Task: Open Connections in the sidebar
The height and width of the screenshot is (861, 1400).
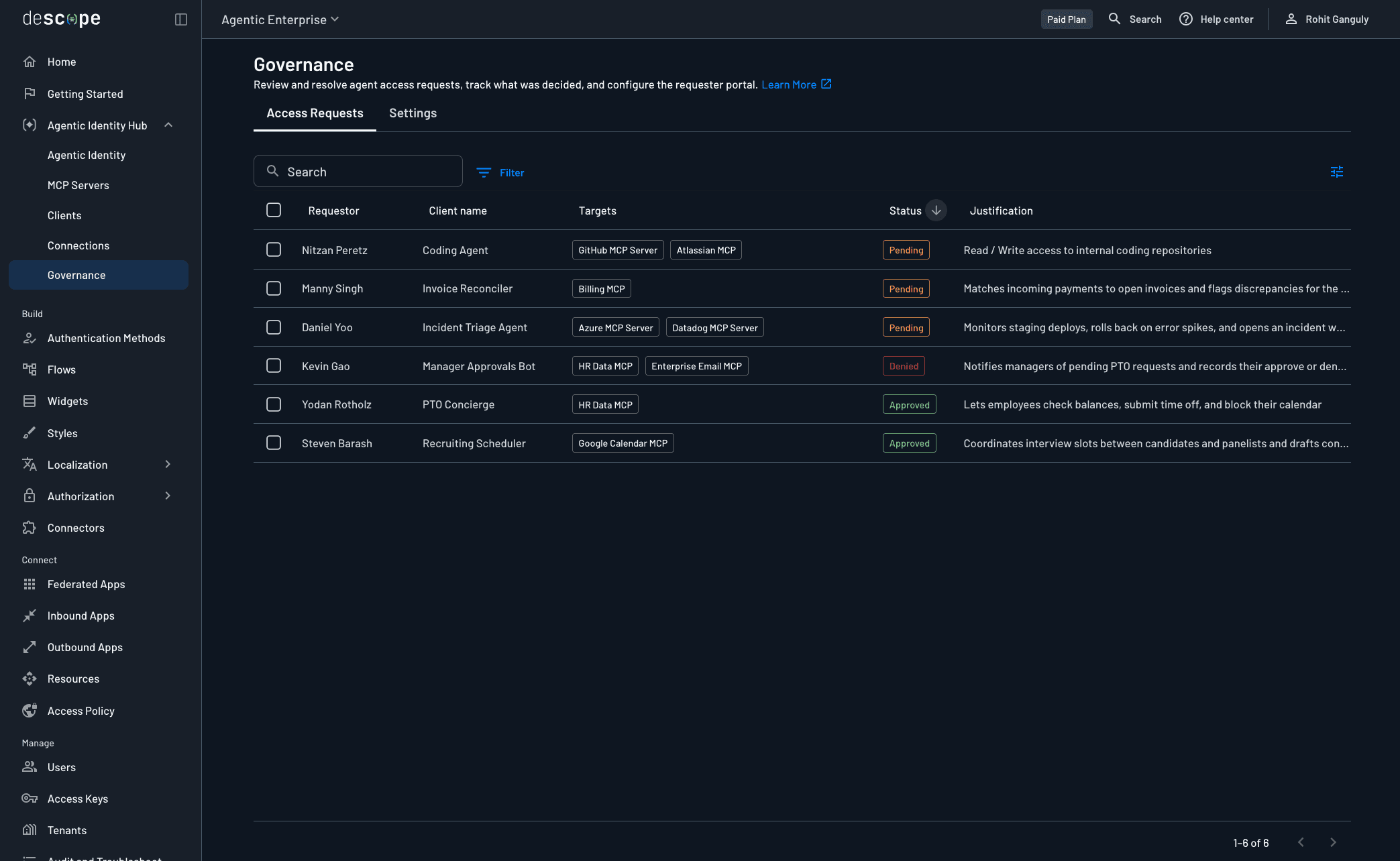Action: (78, 245)
